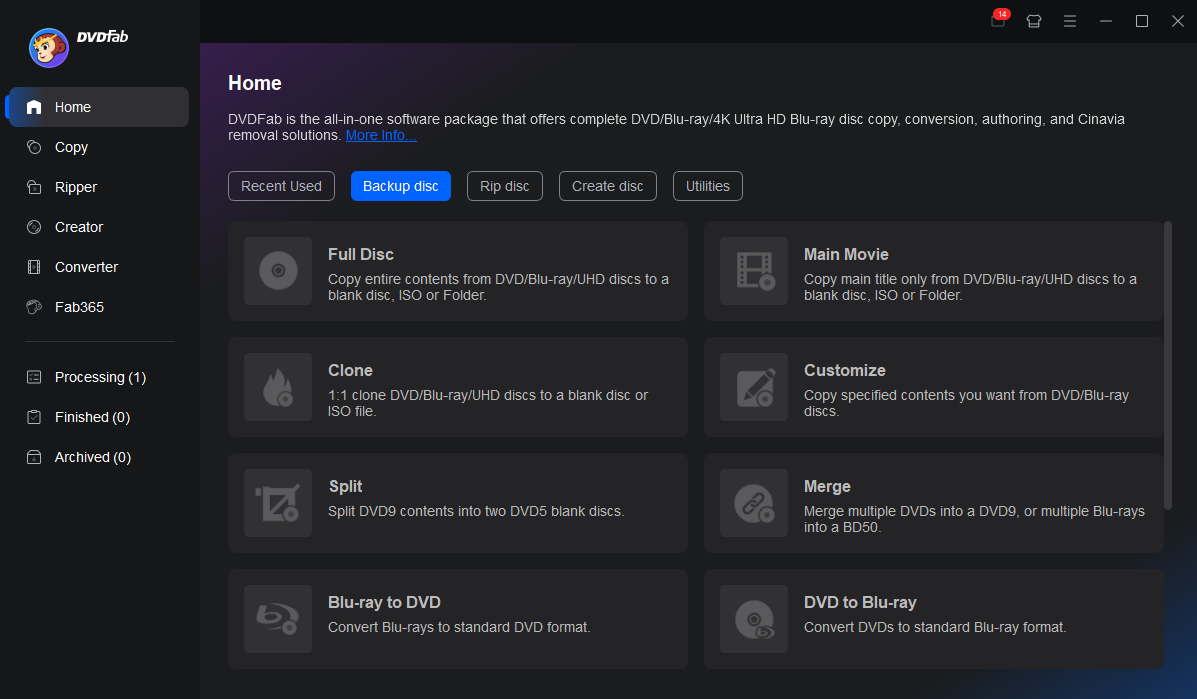The height and width of the screenshot is (699, 1197).
Task: Click the Processing list icon
Action: pyautogui.click(x=34, y=377)
